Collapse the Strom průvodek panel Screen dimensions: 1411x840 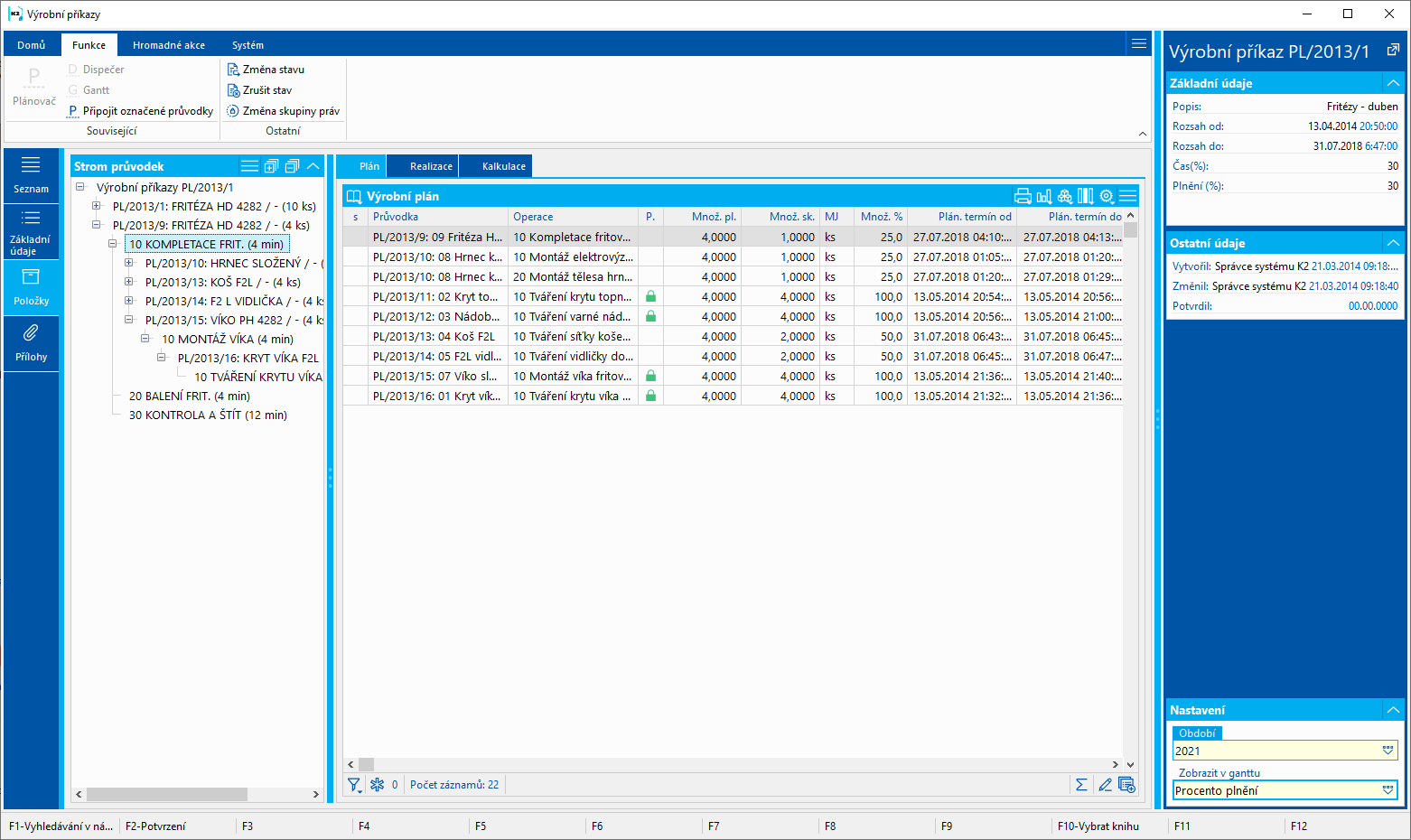tap(313, 166)
